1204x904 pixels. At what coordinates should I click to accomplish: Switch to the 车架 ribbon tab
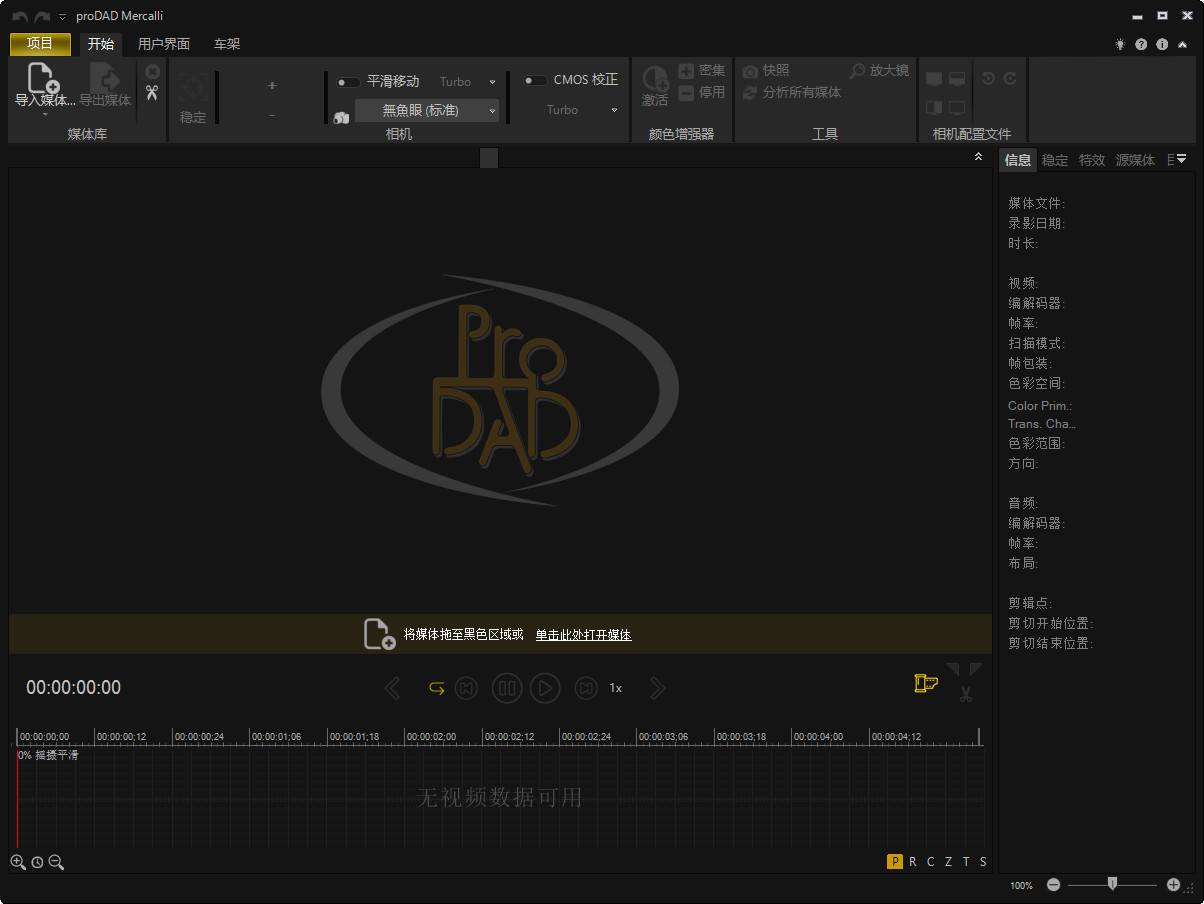[x=227, y=44]
